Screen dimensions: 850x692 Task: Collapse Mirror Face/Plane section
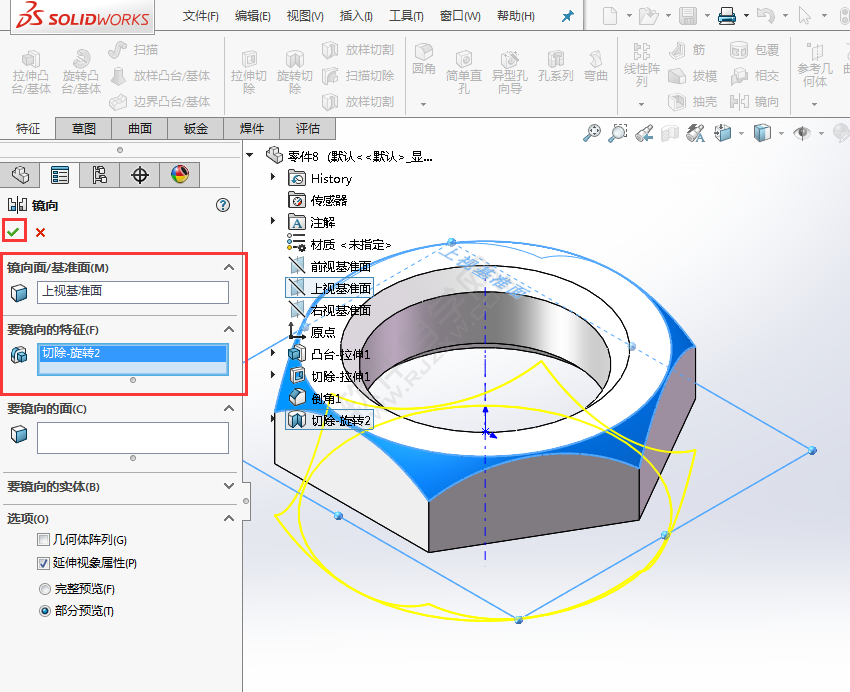(229, 267)
